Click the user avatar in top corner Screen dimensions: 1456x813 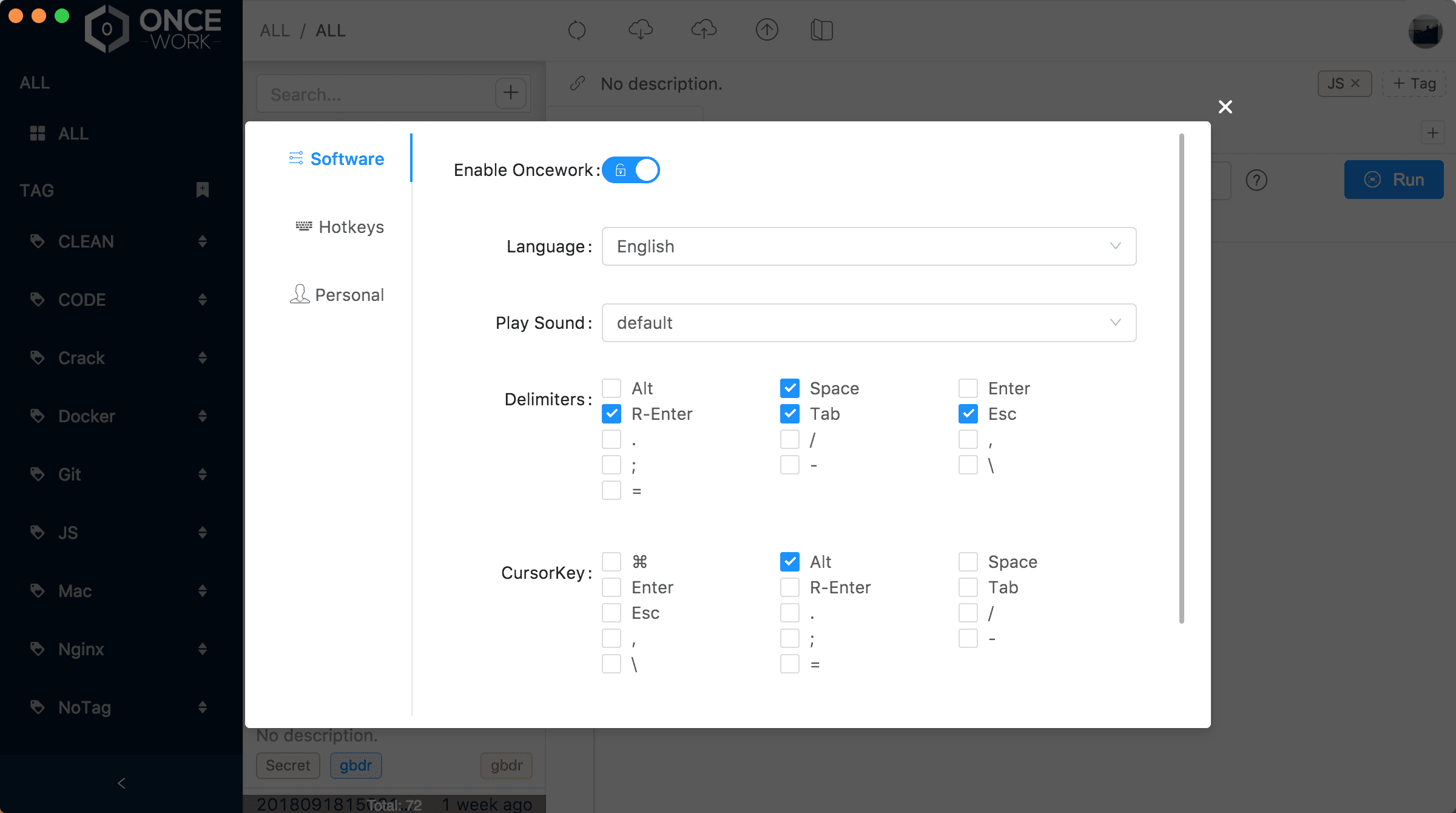[x=1425, y=32]
